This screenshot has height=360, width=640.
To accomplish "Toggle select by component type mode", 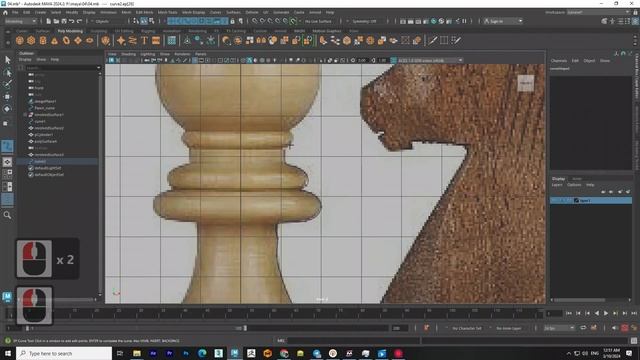I will tap(151, 21).
